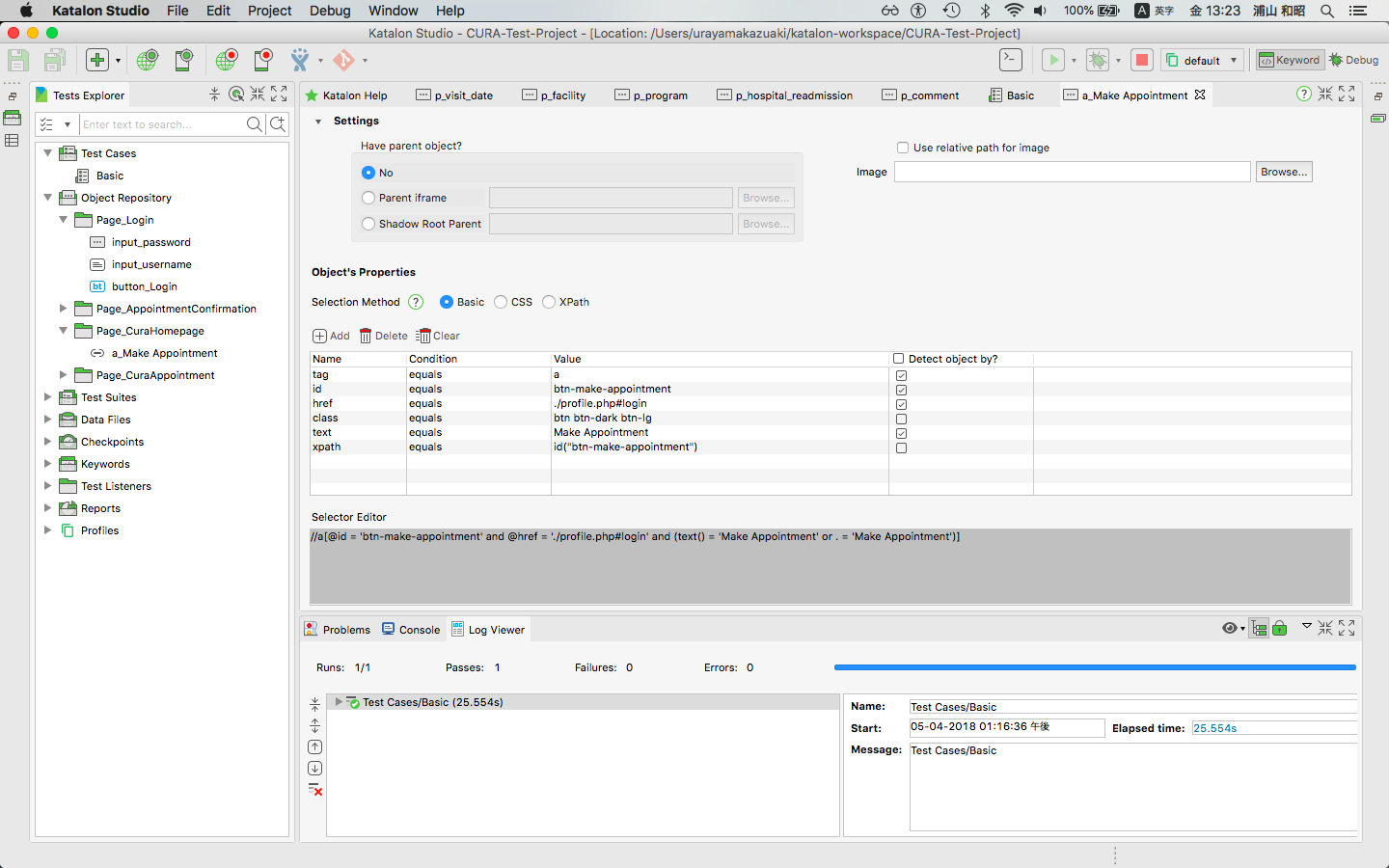
Task: Uncheck detect checkbox for the tag row
Action: [x=902, y=375]
